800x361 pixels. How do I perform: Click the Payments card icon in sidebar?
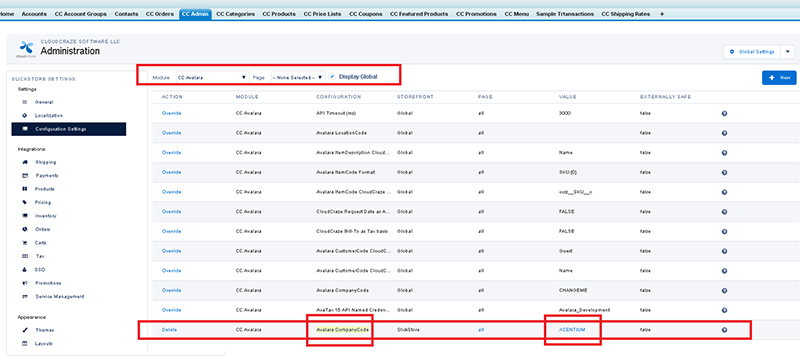click(24, 175)
